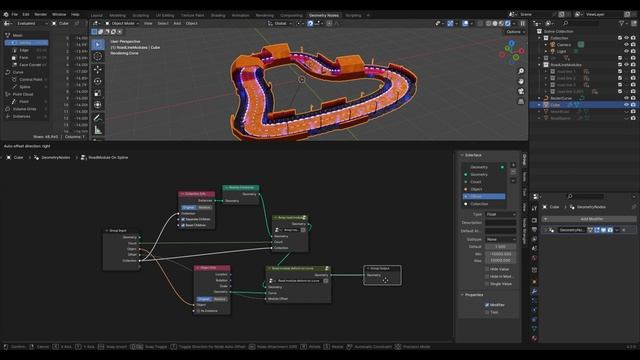This screenshot has height=360, width=640.
Task: Enable the Hide Value checkbox
Action: coord(487,269)
